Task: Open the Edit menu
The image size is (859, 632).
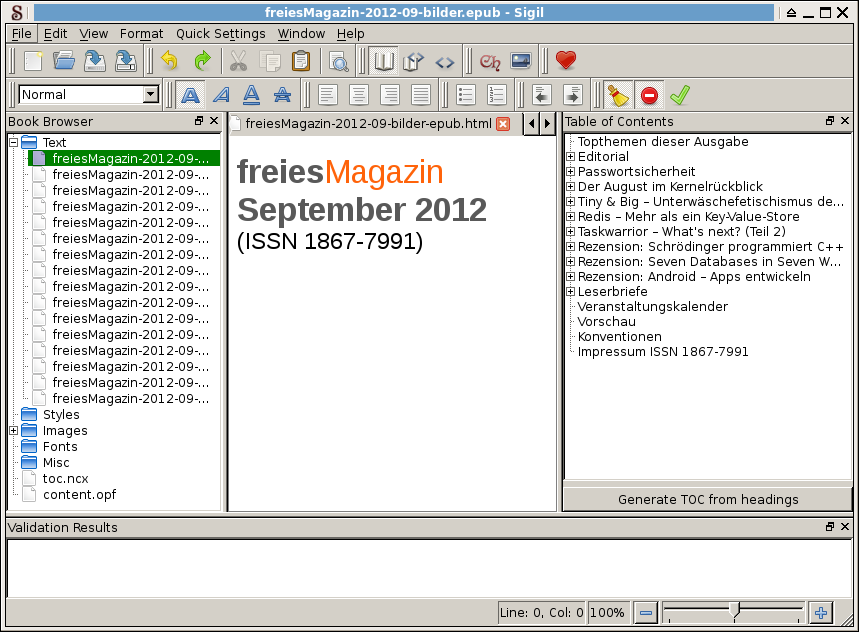Action: pos(55,34)
